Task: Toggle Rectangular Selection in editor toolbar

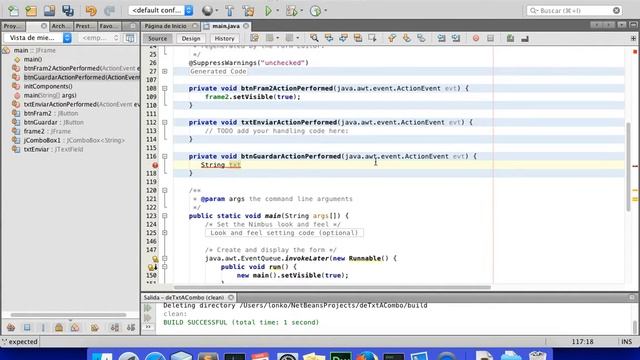Action: click(372, 38)
